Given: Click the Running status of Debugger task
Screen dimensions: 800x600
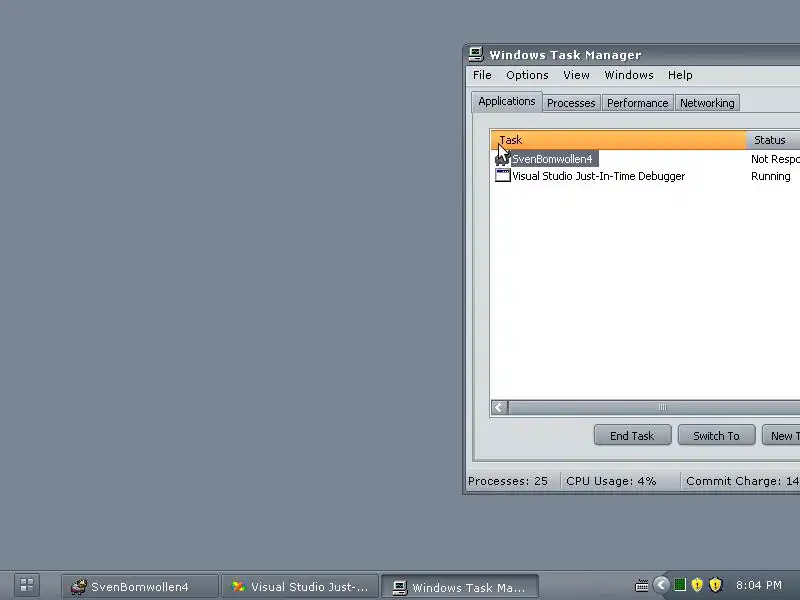Looking at the screenshot, I should 770,176.
